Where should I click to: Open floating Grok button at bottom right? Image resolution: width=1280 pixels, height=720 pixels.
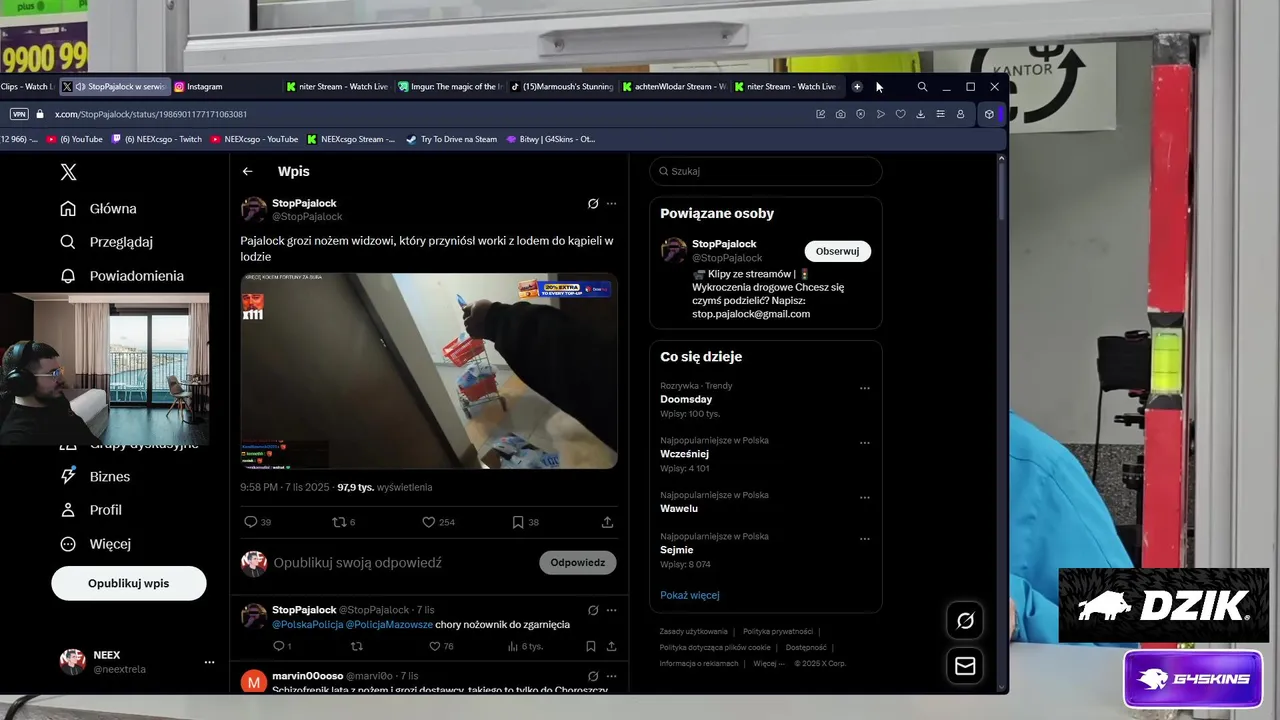(x=965, y=621)
